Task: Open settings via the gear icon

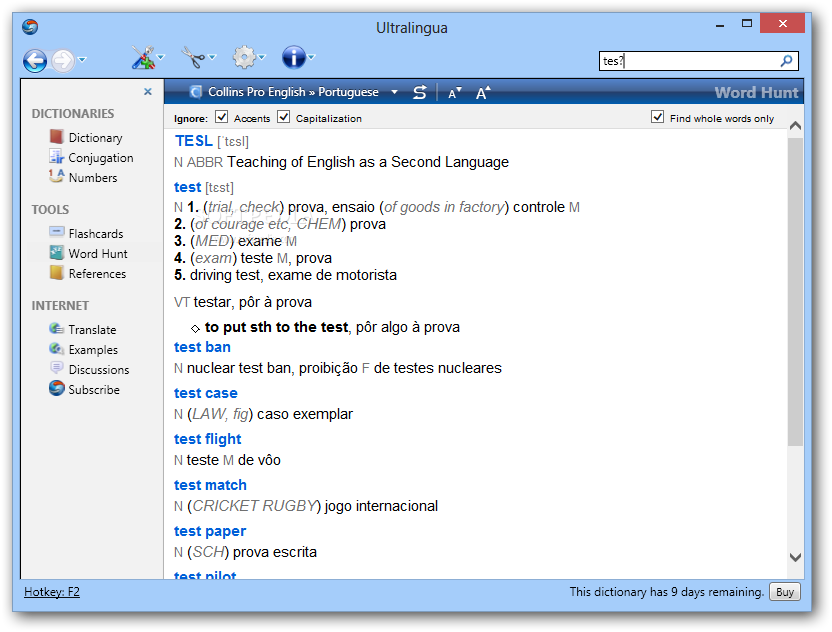Action: (x=244, y=57)
